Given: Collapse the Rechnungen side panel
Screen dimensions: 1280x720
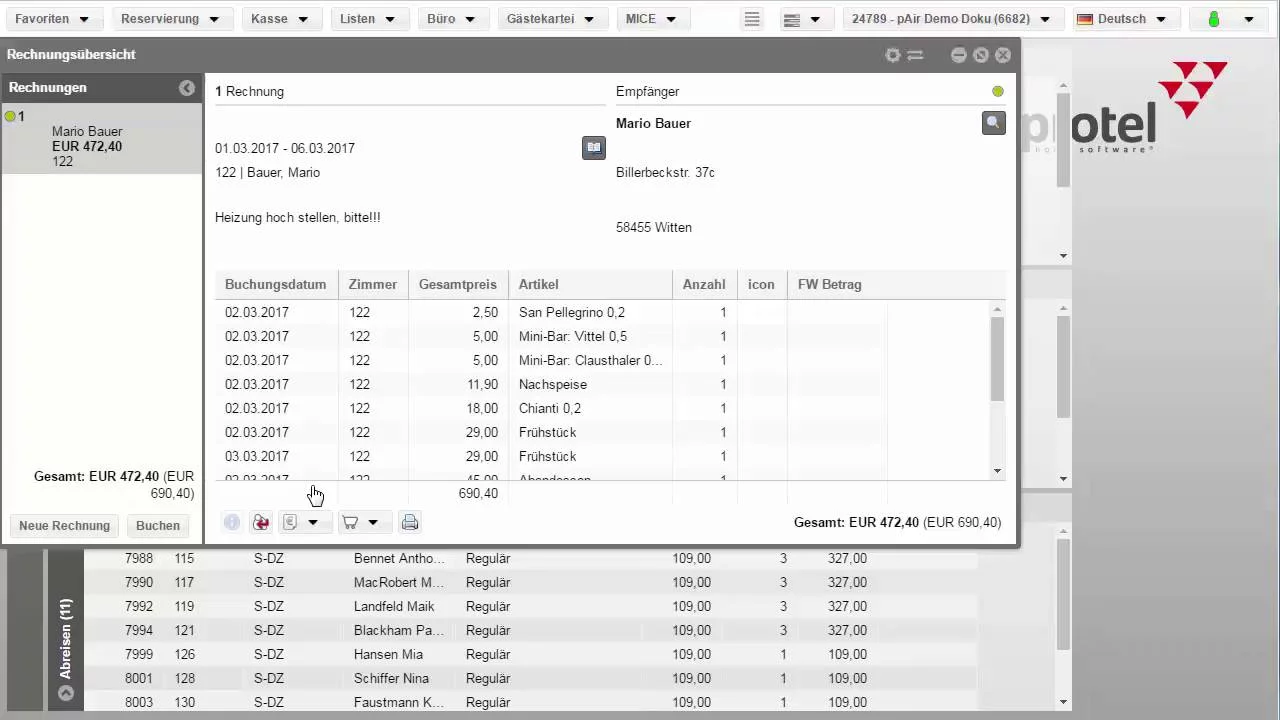Looking at the screenshot, I should pos(186,88).
